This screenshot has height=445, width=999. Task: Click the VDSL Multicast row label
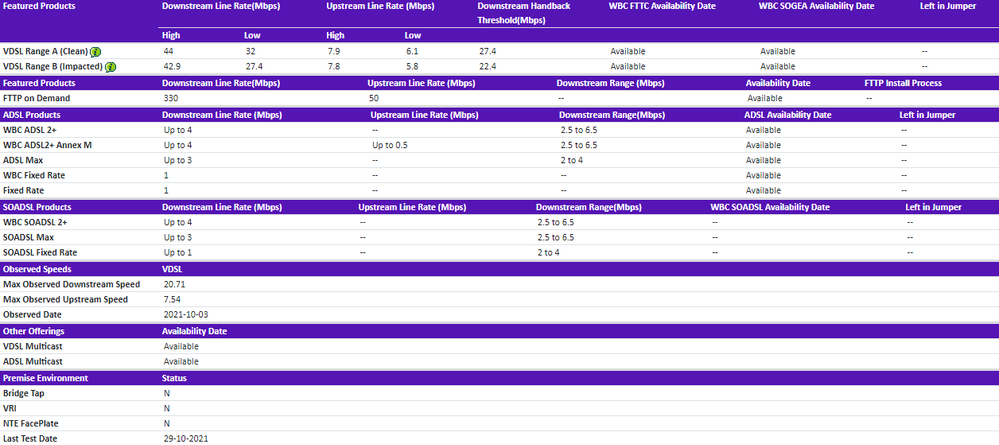pos(35,346)
